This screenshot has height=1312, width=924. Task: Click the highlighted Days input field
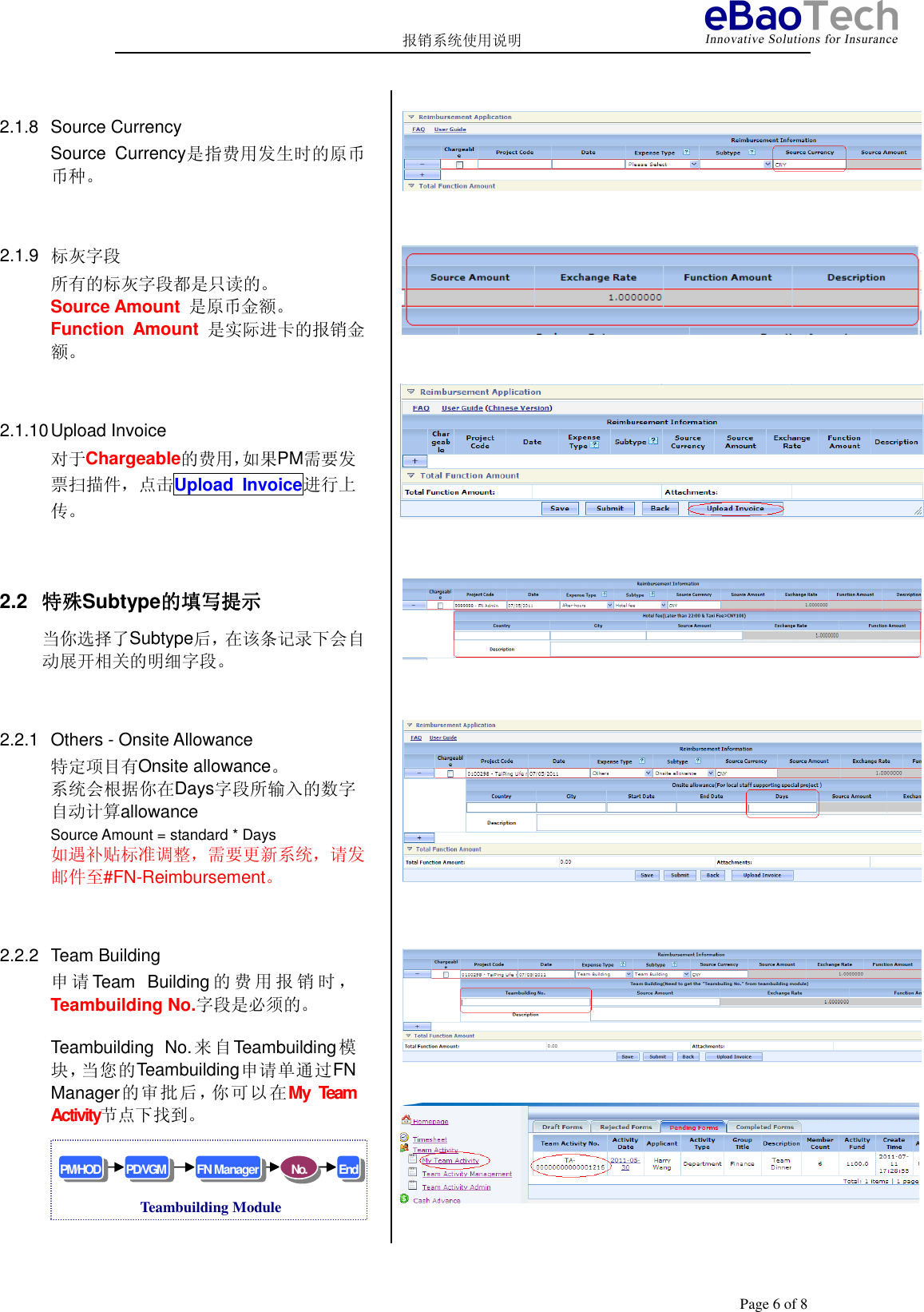(782, 808)
